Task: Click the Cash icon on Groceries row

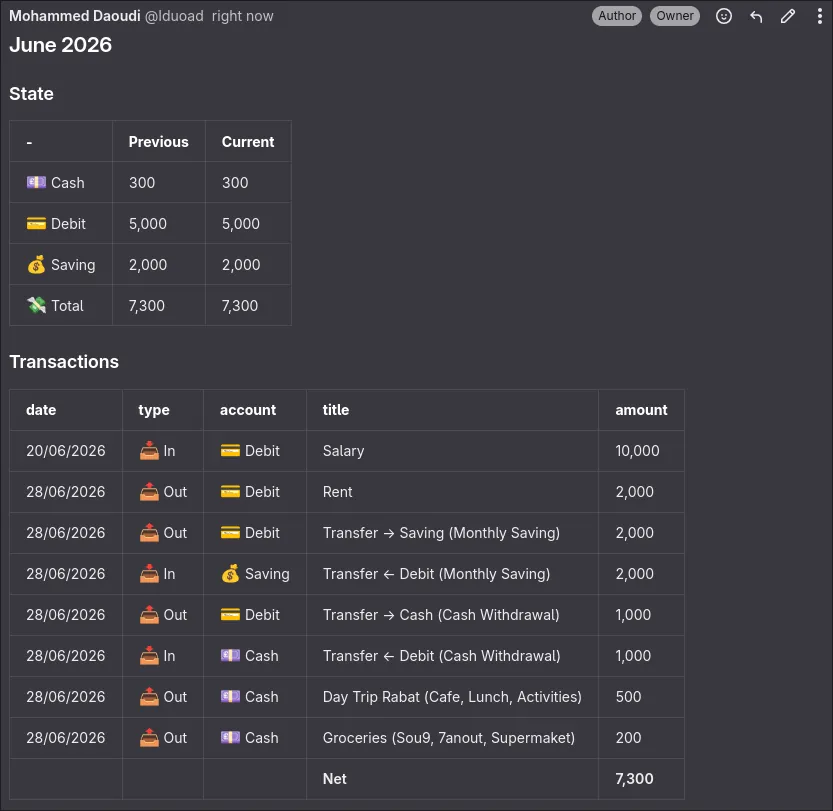Action: tap(230, 737)
